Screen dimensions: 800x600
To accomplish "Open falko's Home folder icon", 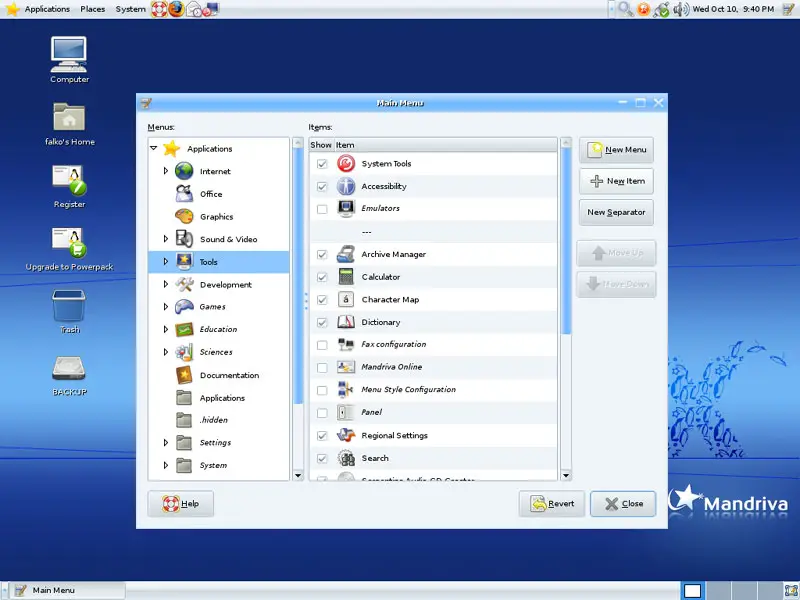I will pos(69,117).
